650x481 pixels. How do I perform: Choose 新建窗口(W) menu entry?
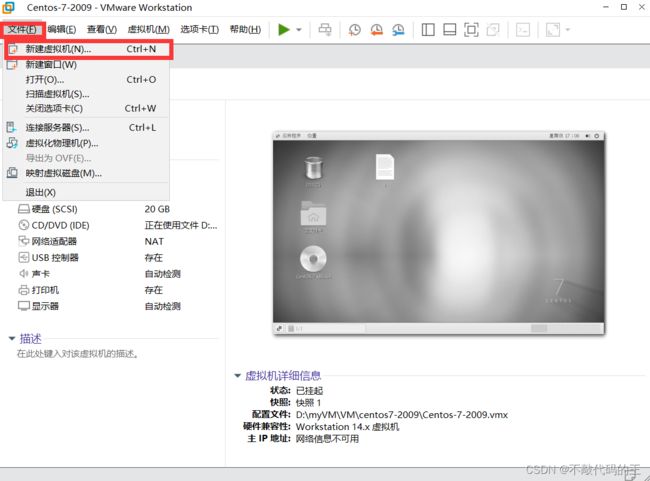coord(86,65)
